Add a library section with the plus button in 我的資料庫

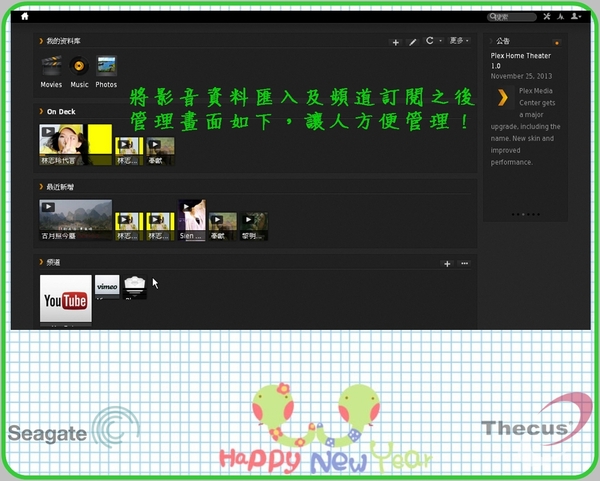pos(396,42)
